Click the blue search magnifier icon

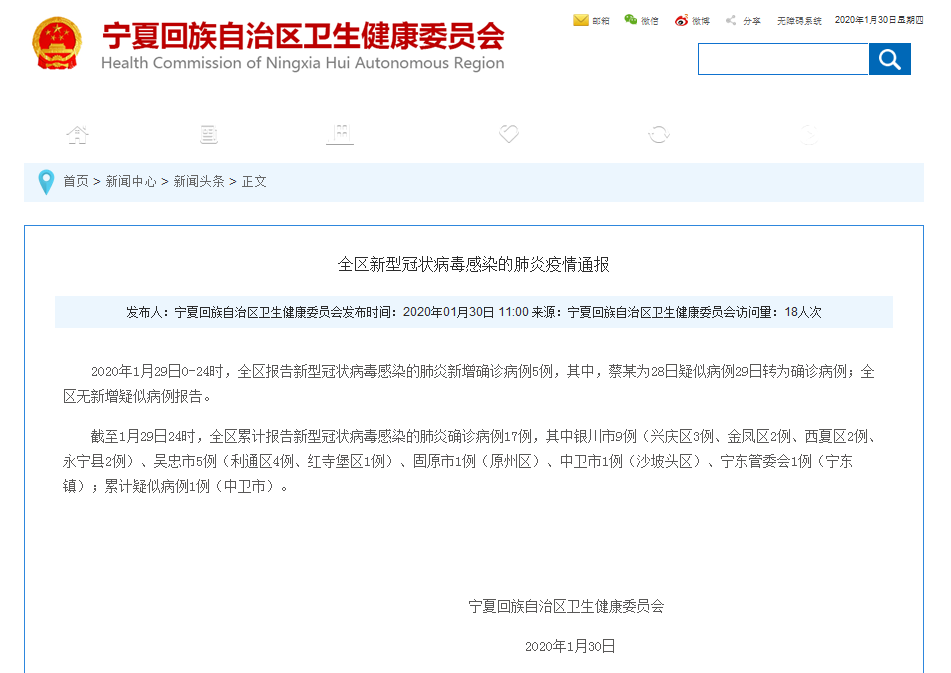tap(889, 59)
